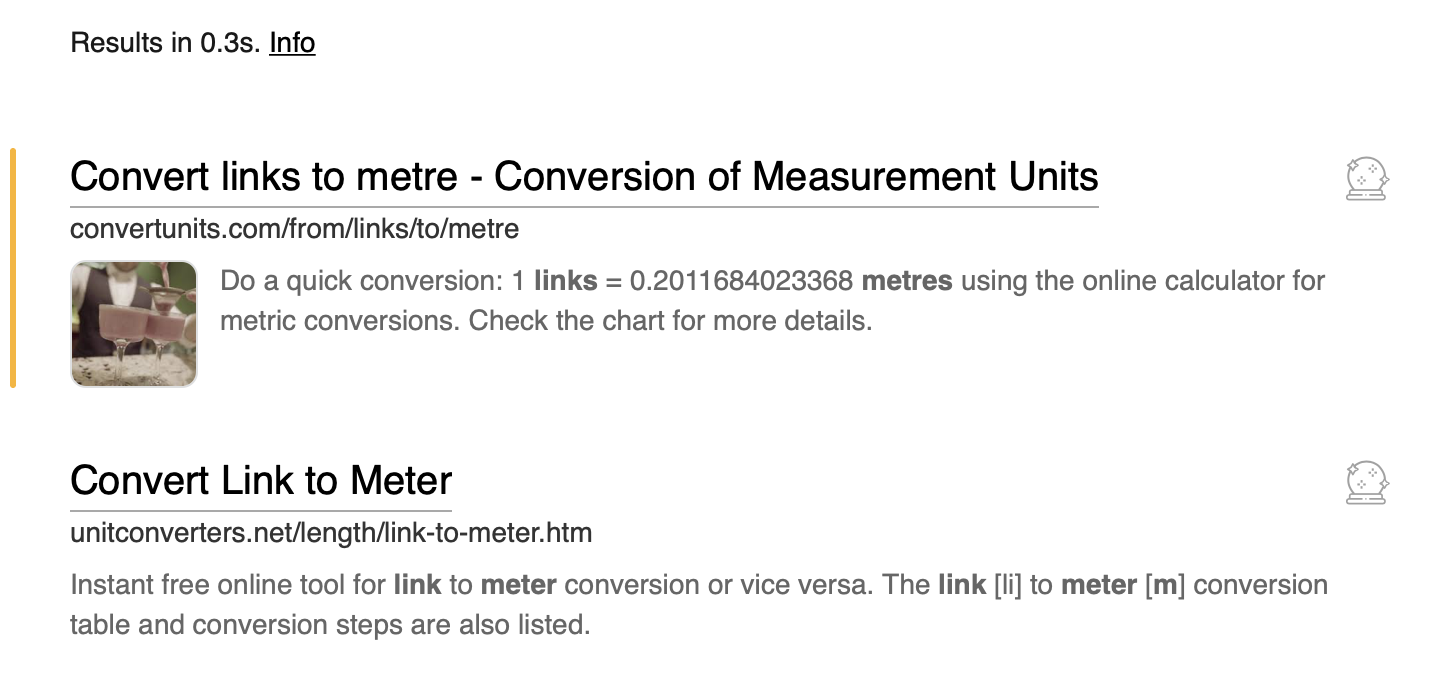Click the value 0.2011684023368 in the snippet
Screen dimensions: 1432x688
(740, 281)
